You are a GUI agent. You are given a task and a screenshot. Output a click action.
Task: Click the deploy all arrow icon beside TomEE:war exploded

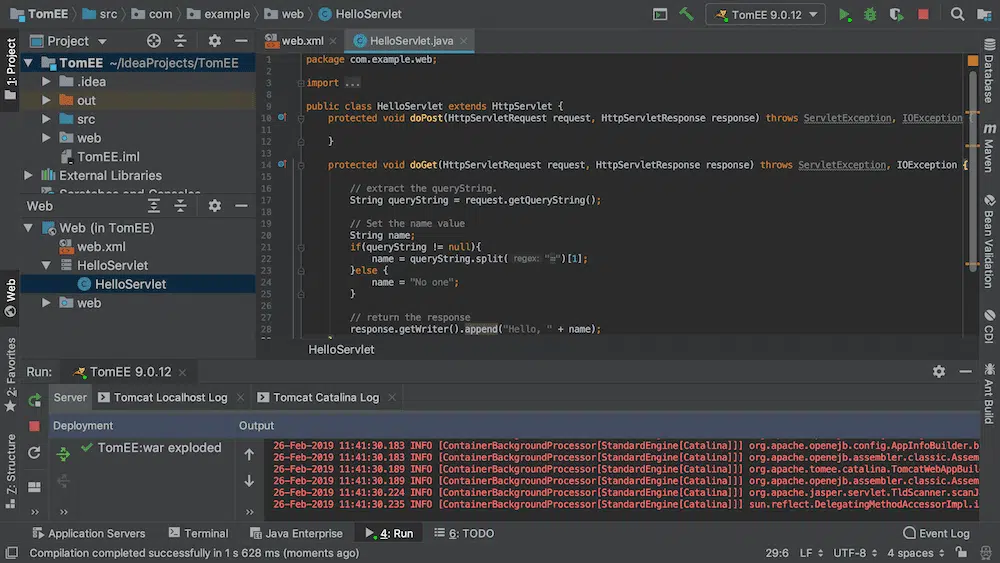pos(63,454)
